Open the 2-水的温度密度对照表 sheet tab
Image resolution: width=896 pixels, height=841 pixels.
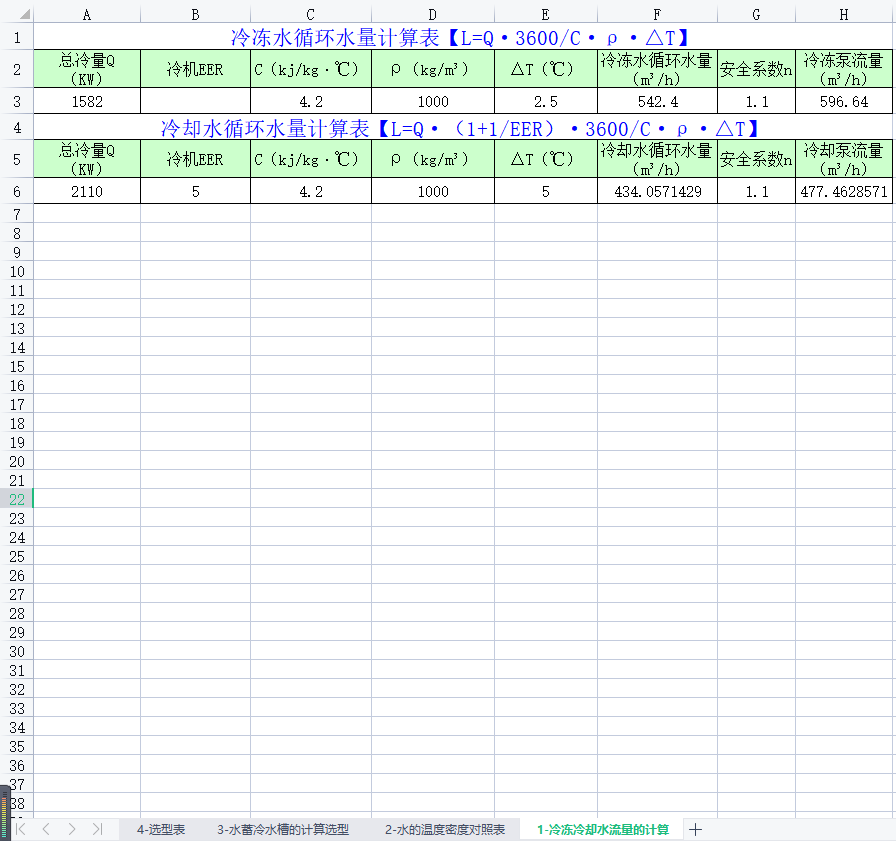445,830
